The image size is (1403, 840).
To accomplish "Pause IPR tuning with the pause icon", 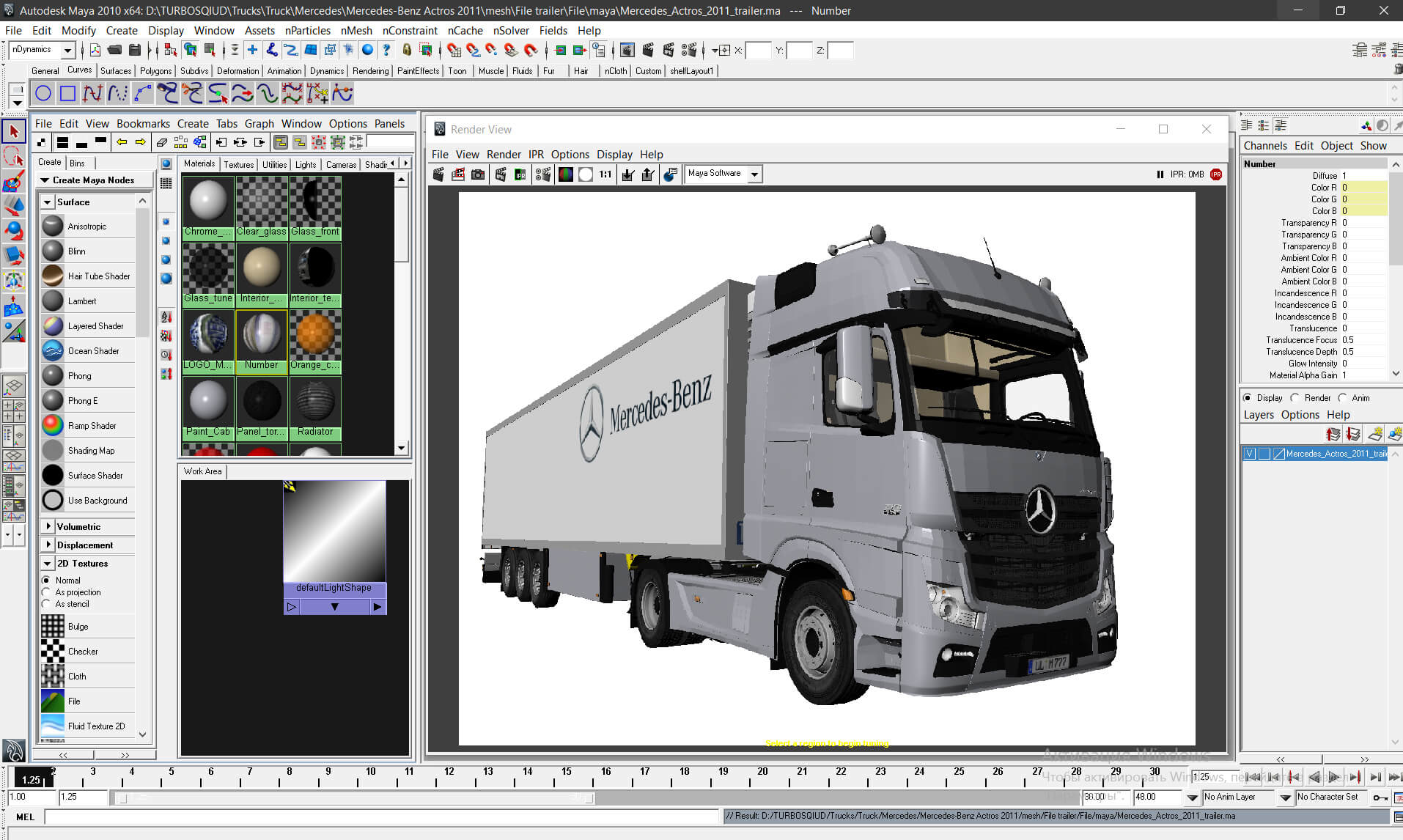I will coord(1160,174).
